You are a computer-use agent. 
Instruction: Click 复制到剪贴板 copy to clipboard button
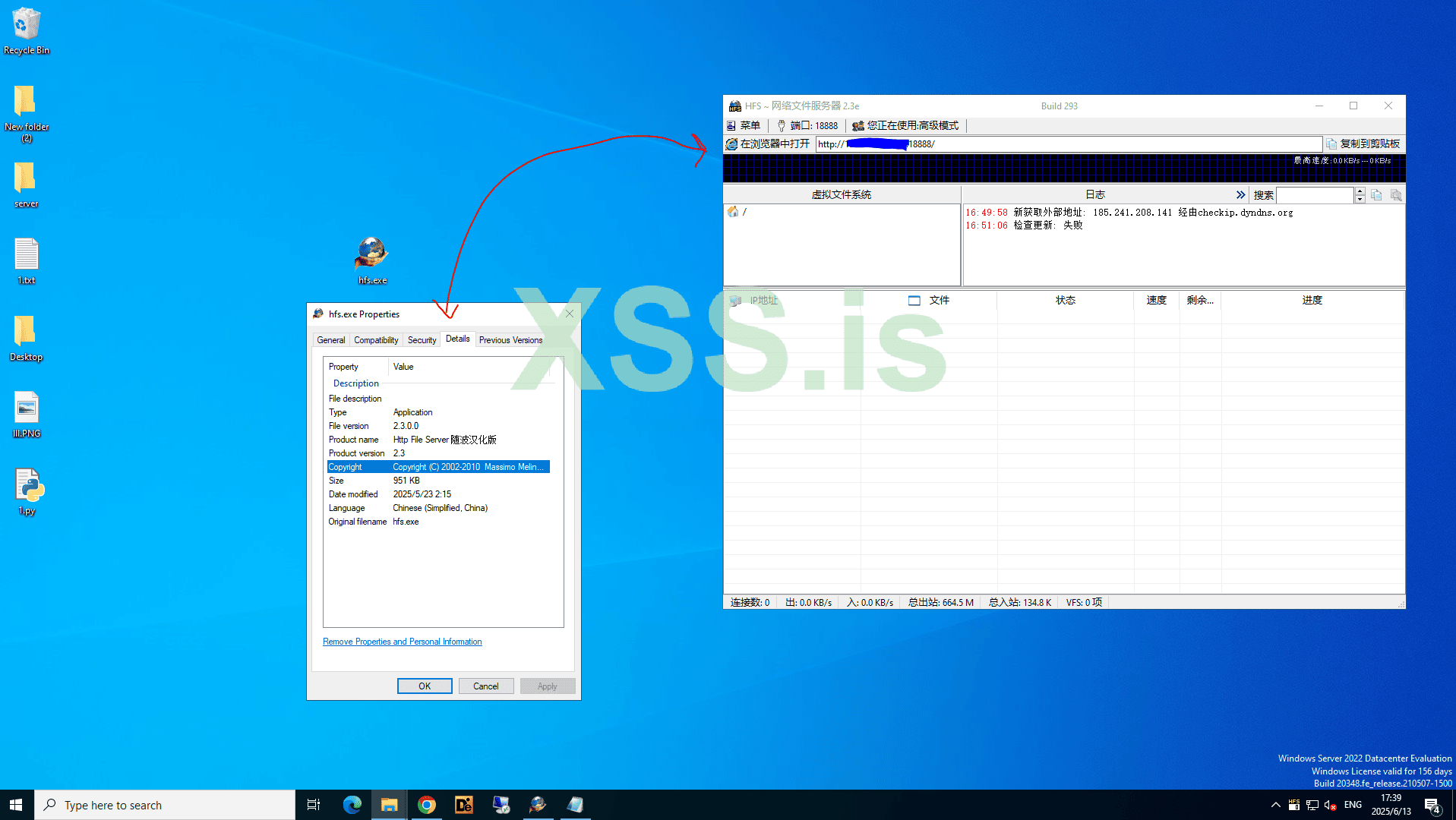pos(1363,143)
